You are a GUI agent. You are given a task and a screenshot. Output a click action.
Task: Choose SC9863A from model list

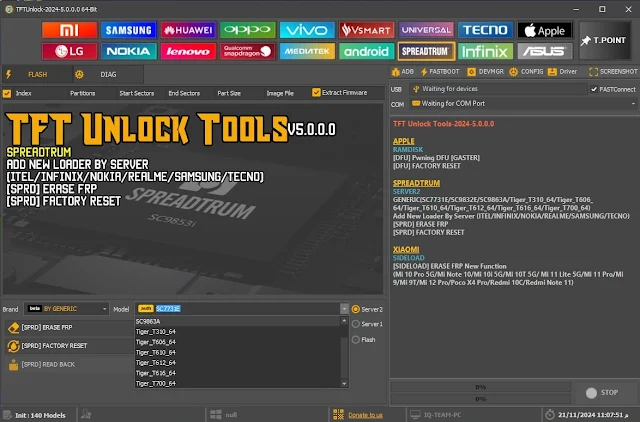(238, 322)
